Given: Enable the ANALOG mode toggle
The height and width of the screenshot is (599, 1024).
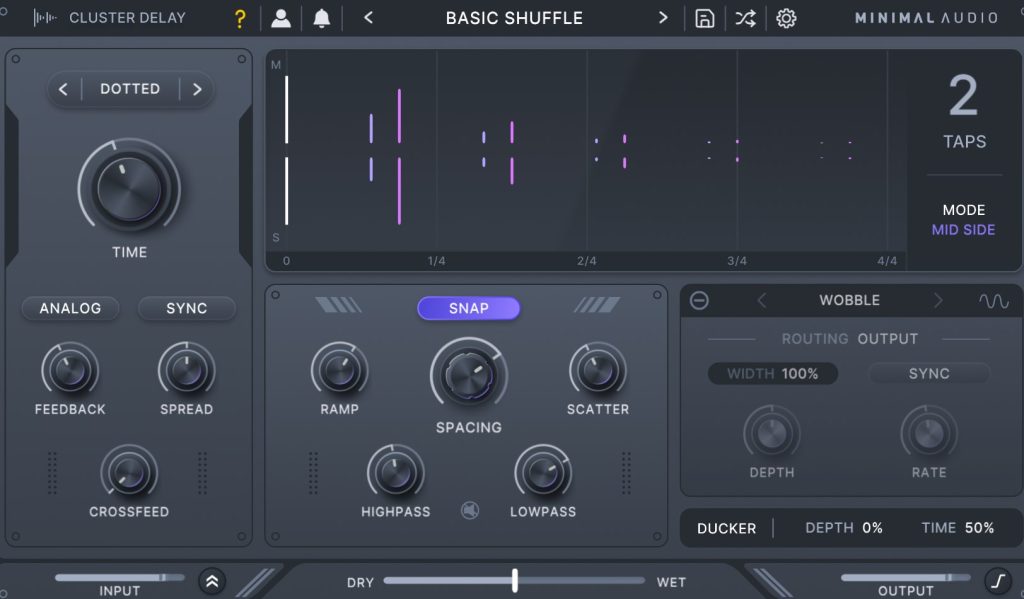Looking at the screenshot, I should click(x=70, y=308).
